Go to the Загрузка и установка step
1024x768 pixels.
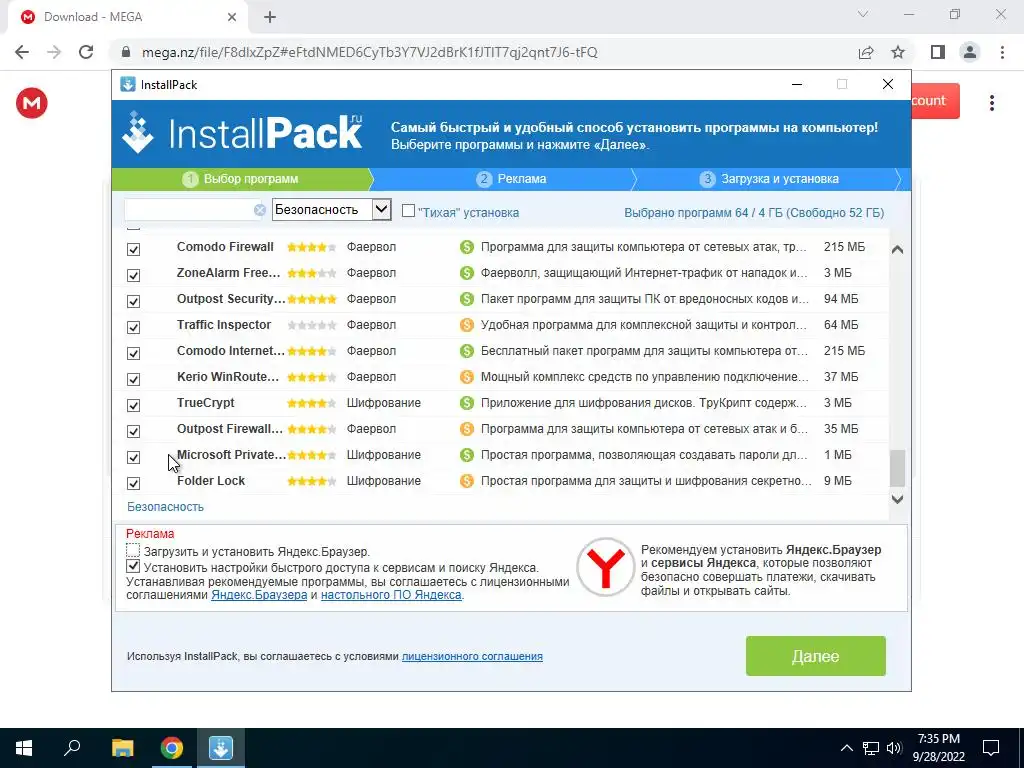pos(771,179)
